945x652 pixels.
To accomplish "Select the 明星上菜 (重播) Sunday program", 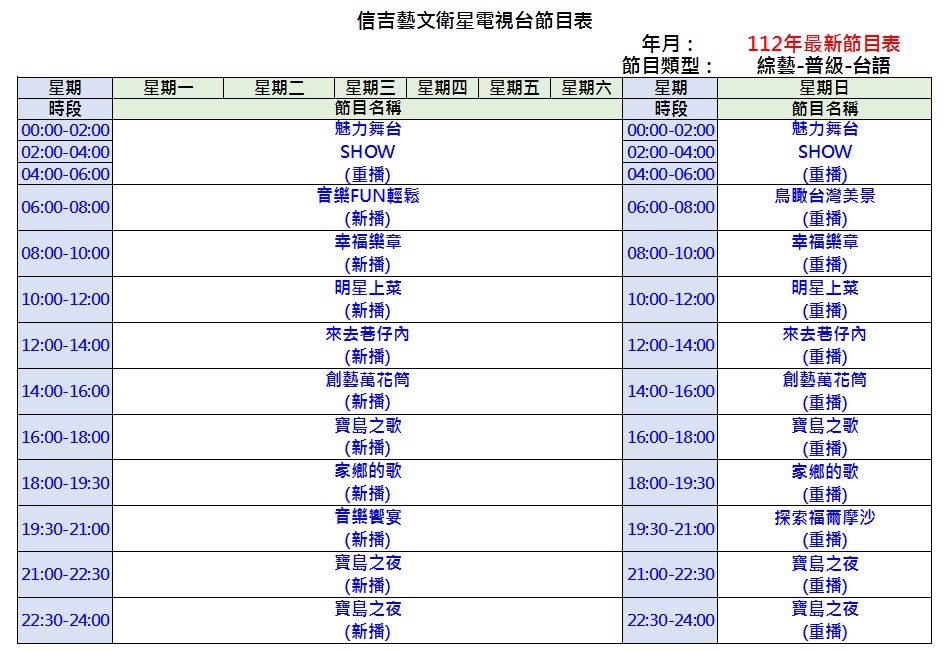I will coord(824,299).
